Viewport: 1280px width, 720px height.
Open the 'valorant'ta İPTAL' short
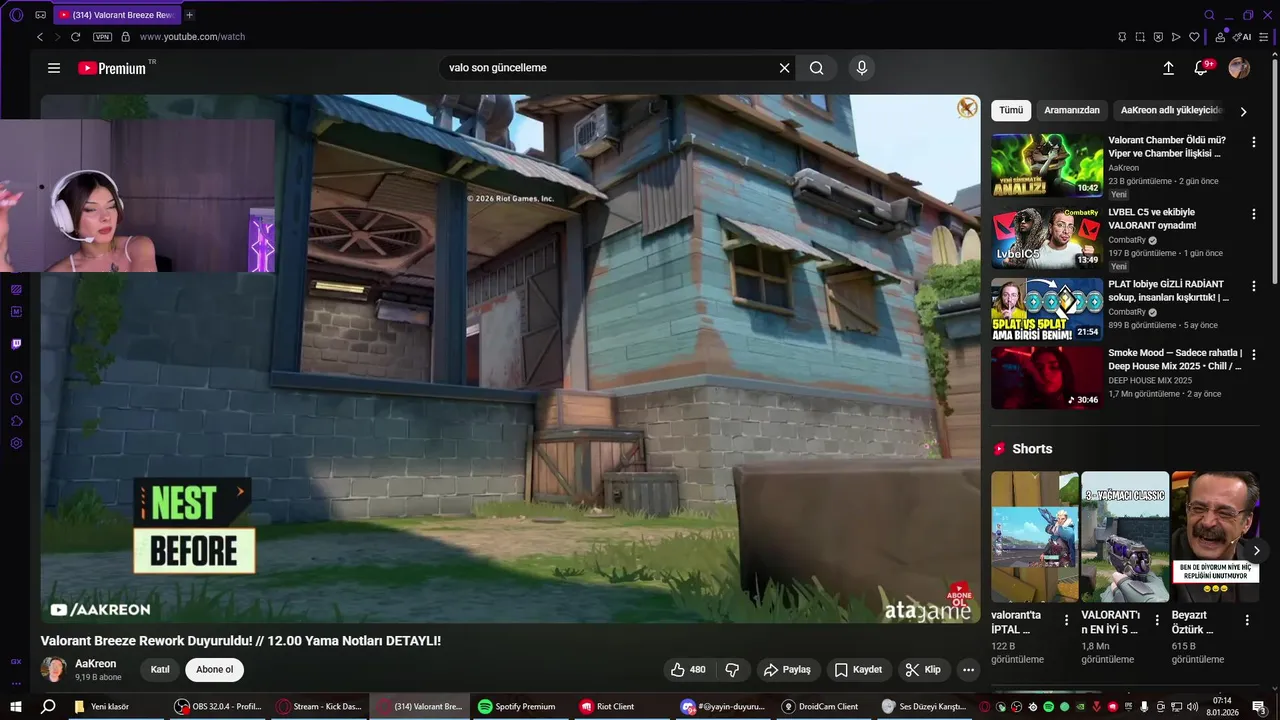pos(1034,537)
